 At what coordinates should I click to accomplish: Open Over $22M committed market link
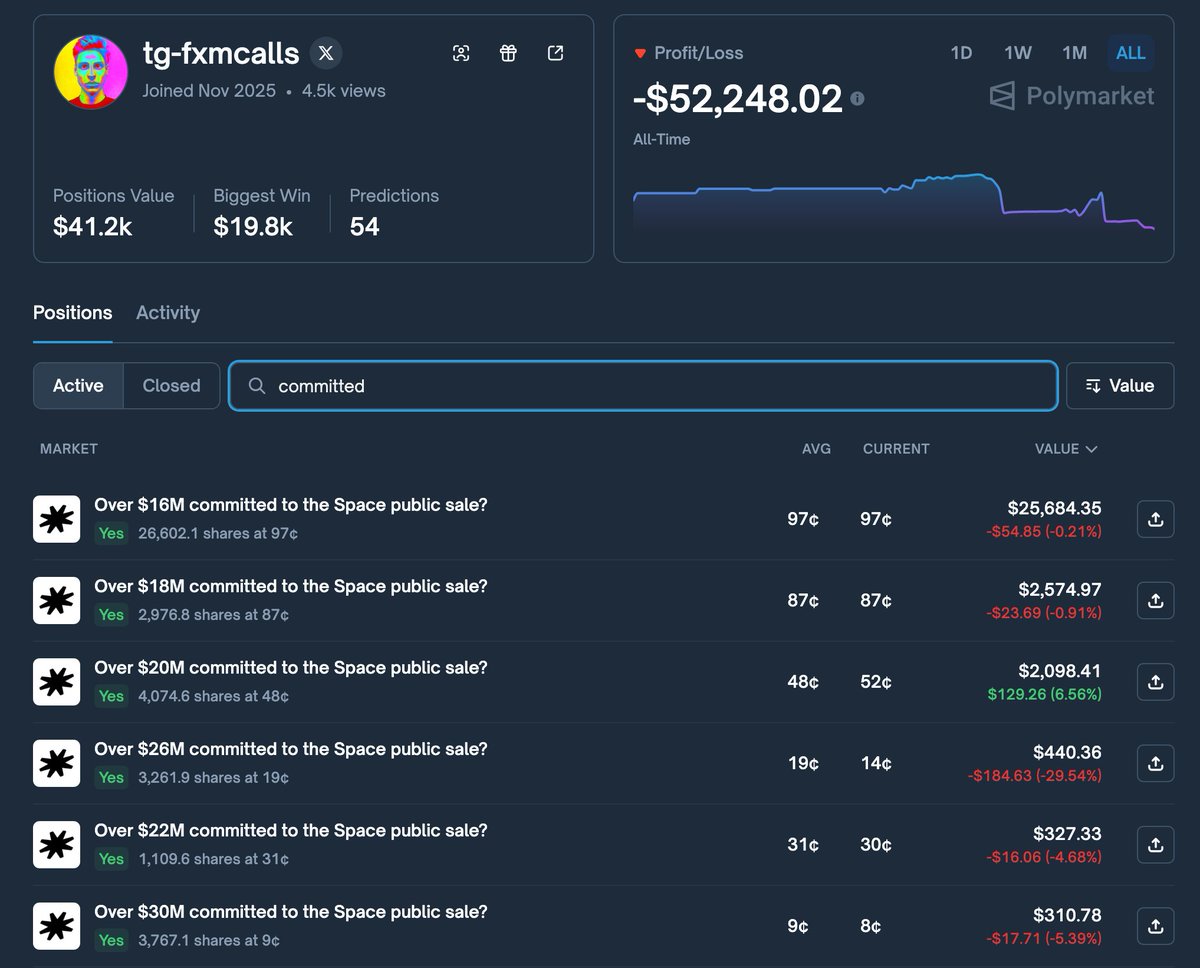tap(291, 830)
